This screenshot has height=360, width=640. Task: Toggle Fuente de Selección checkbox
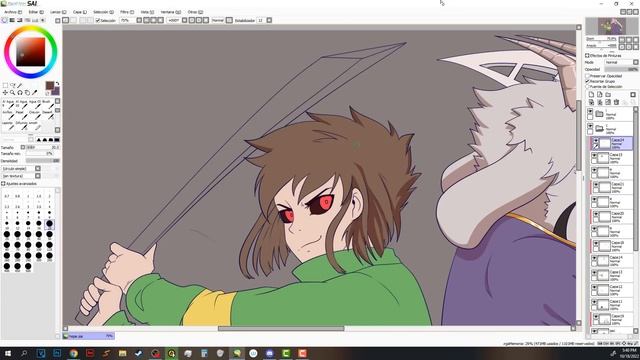[588, 87]
